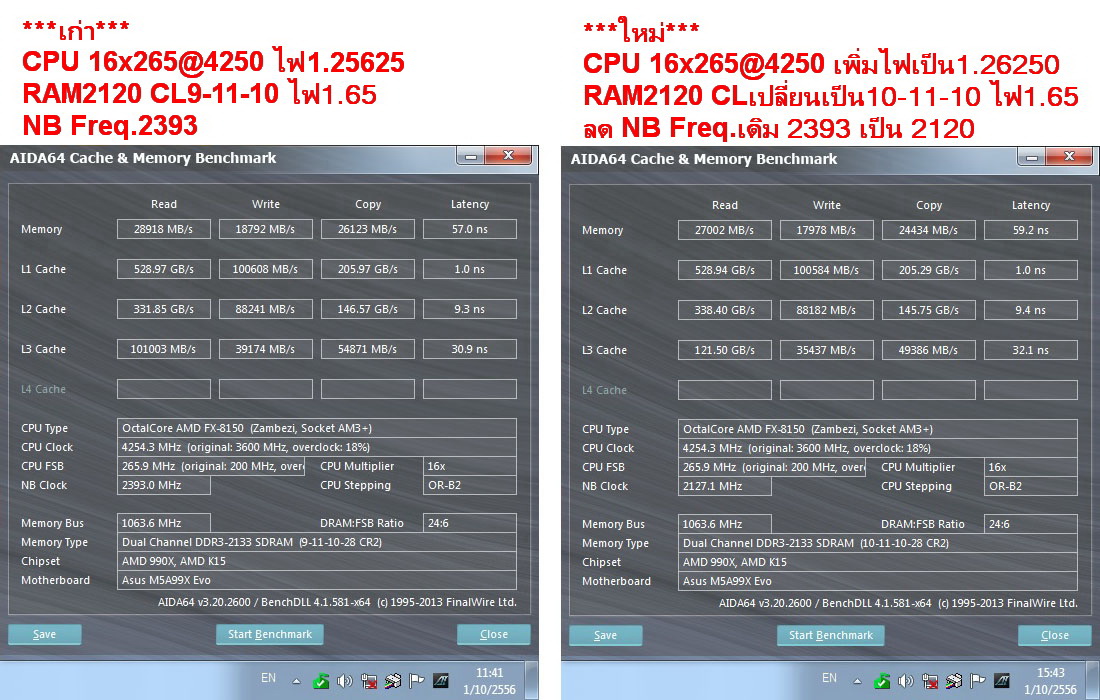Click Memory Read value 27002 MB/s

click(x=725, y=230)
